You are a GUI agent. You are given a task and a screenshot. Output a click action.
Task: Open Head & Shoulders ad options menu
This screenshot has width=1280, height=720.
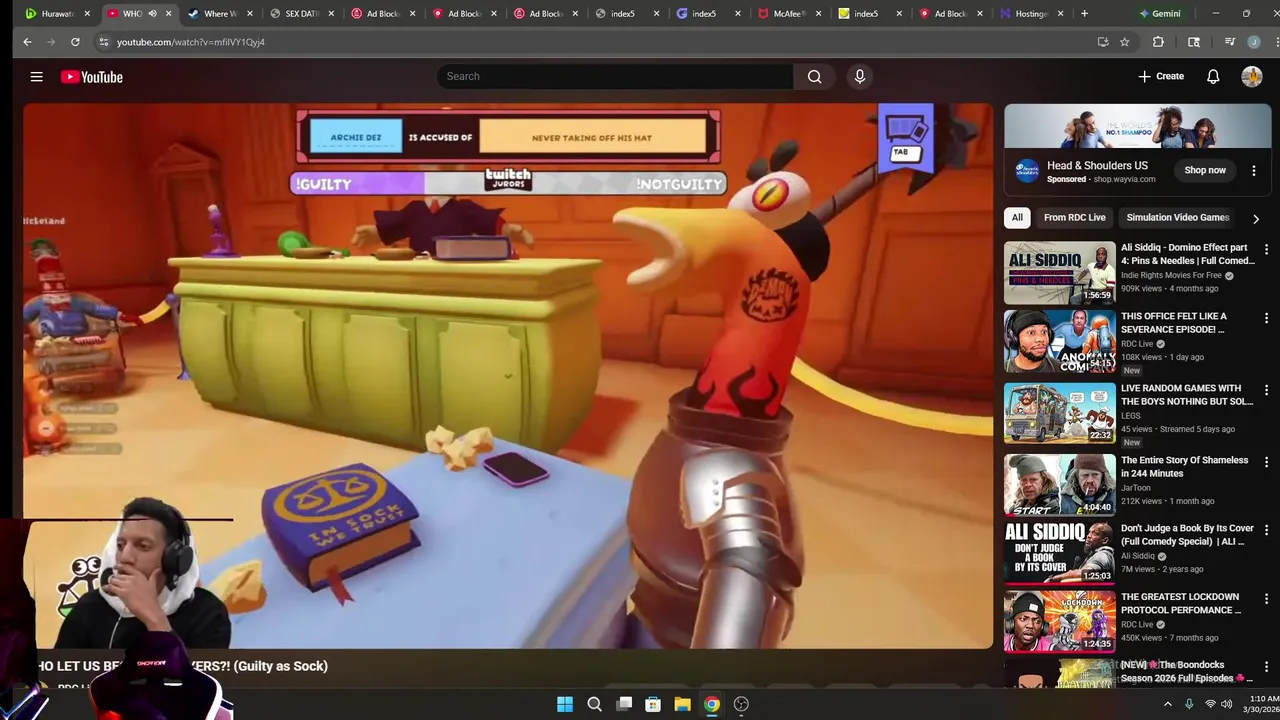click(1254, 171)
